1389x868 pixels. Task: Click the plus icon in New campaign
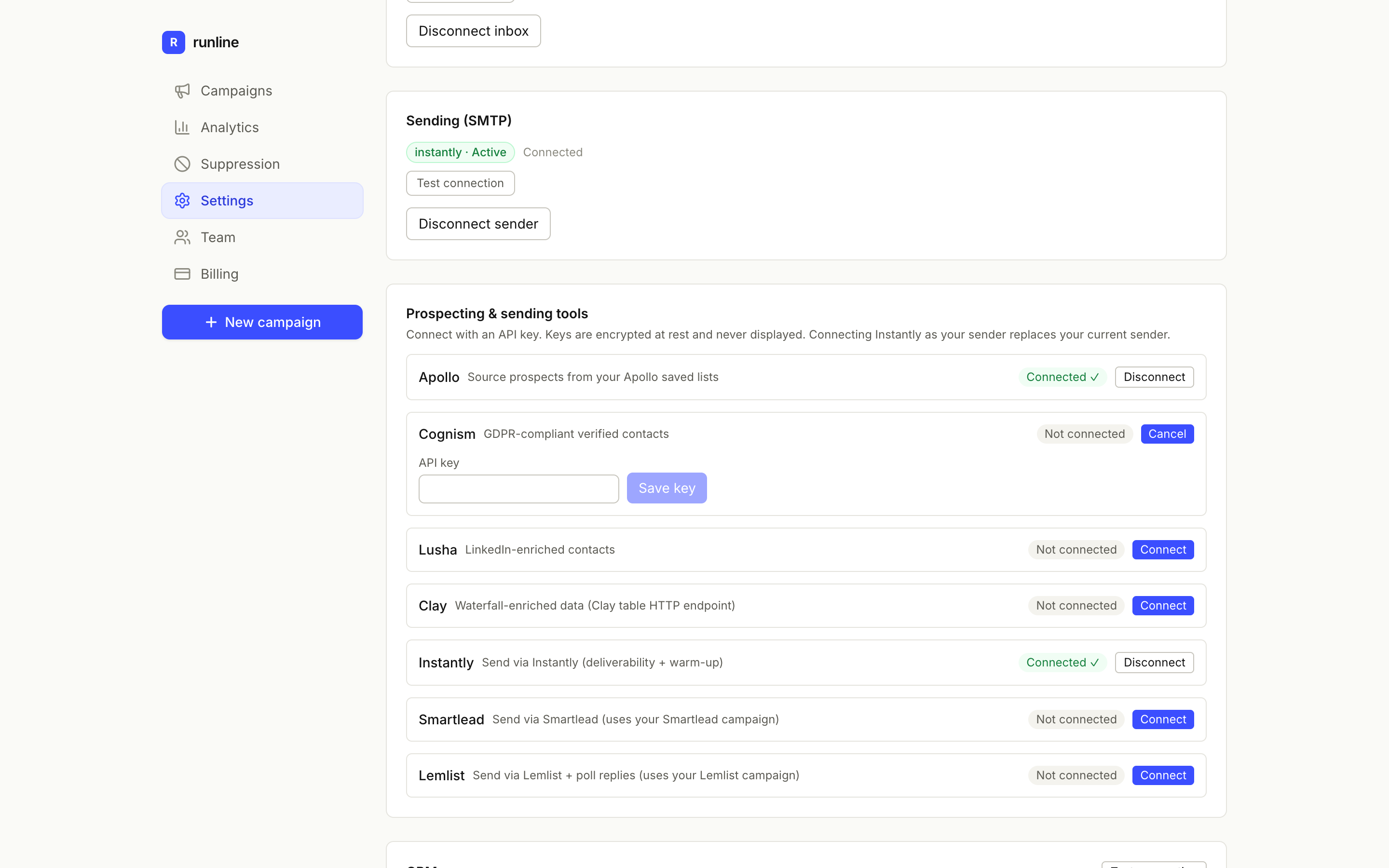point(211,322)
